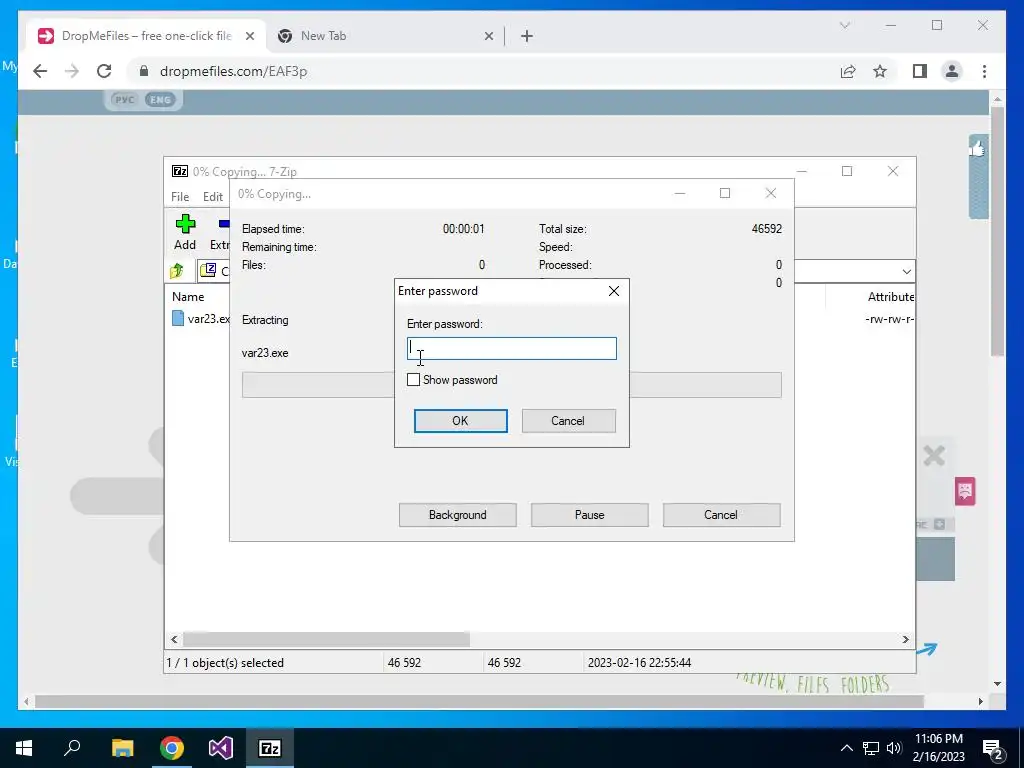
Task: Open Chrome three-dot menu
Action: tap(984, 71)
